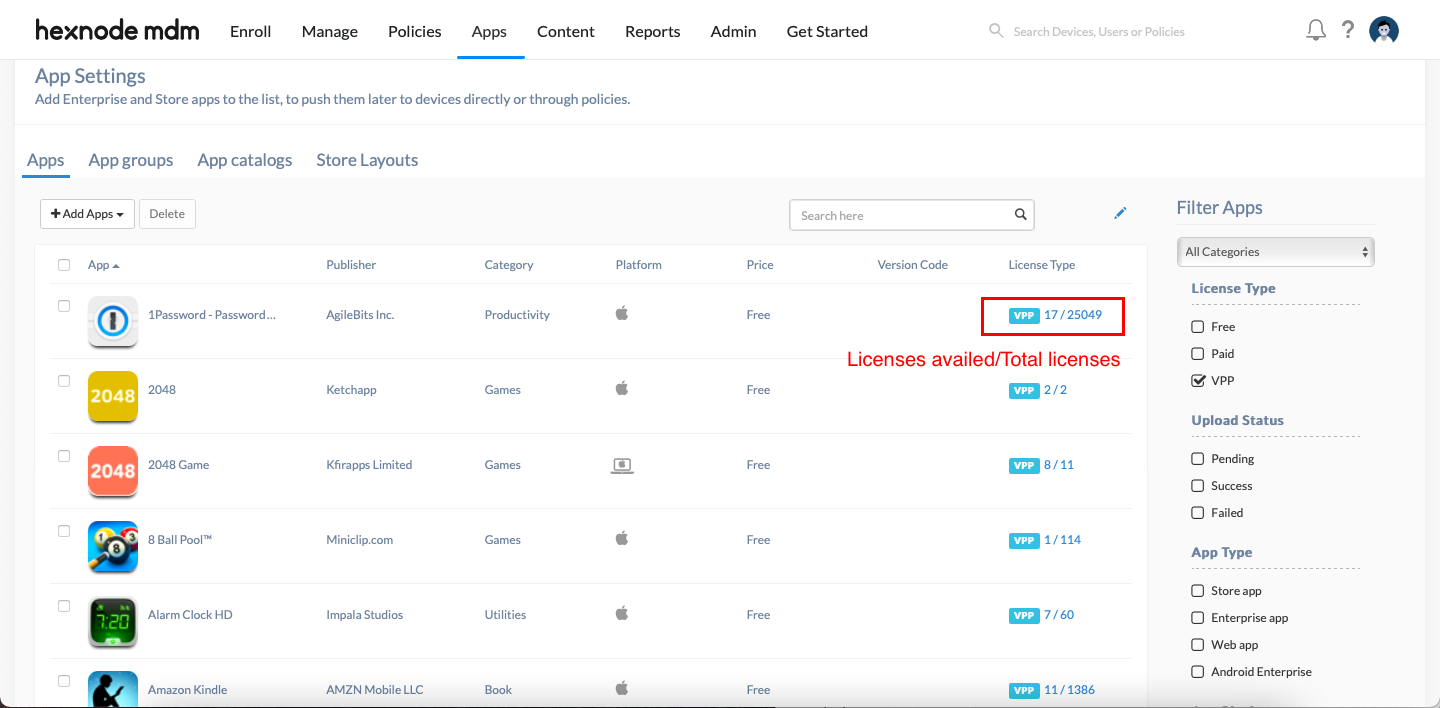Check the Pending upload status filter
Screen dimensions: 1440x708
tap(1198, 459)
